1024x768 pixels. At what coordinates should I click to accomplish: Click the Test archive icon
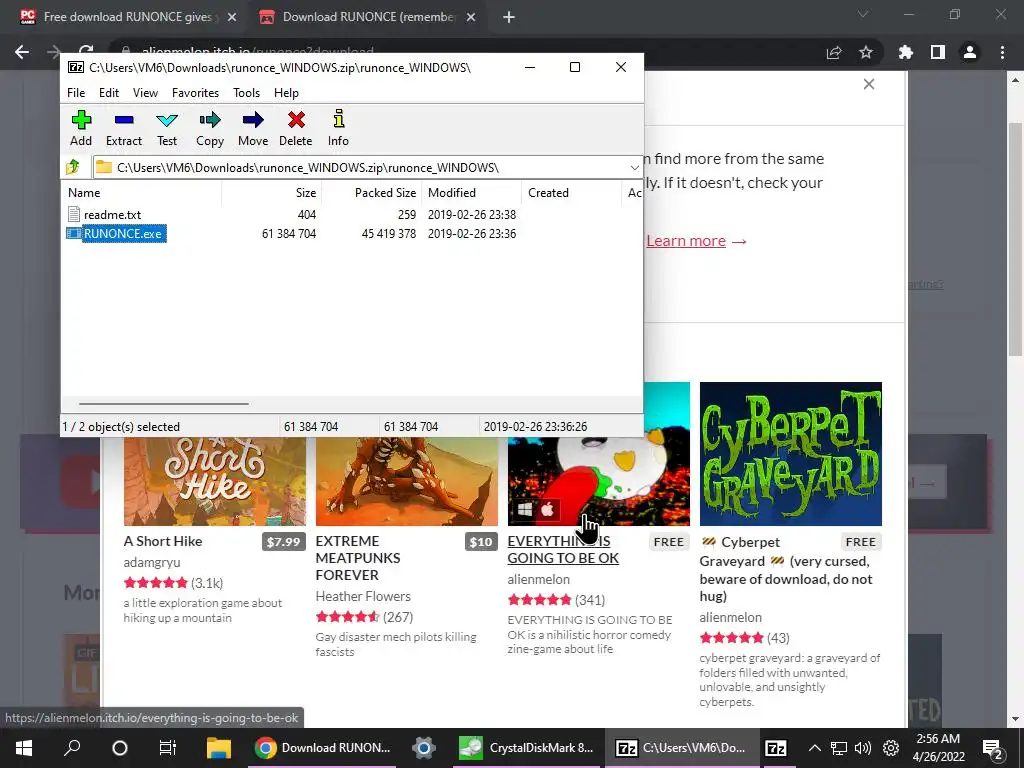[x=167, y=129]
